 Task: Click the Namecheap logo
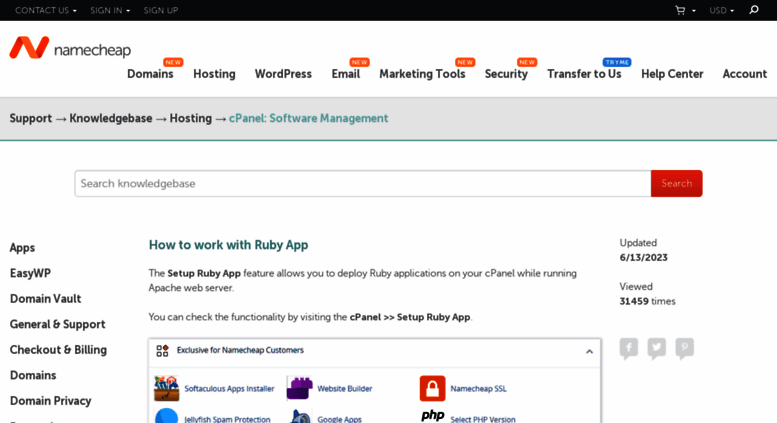point(70,48)
